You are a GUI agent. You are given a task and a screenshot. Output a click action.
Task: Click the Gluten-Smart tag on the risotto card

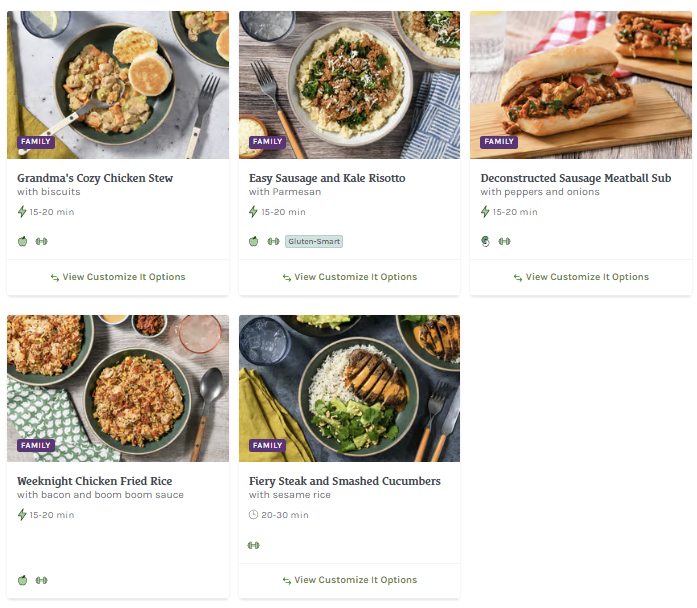coord(314,241)
